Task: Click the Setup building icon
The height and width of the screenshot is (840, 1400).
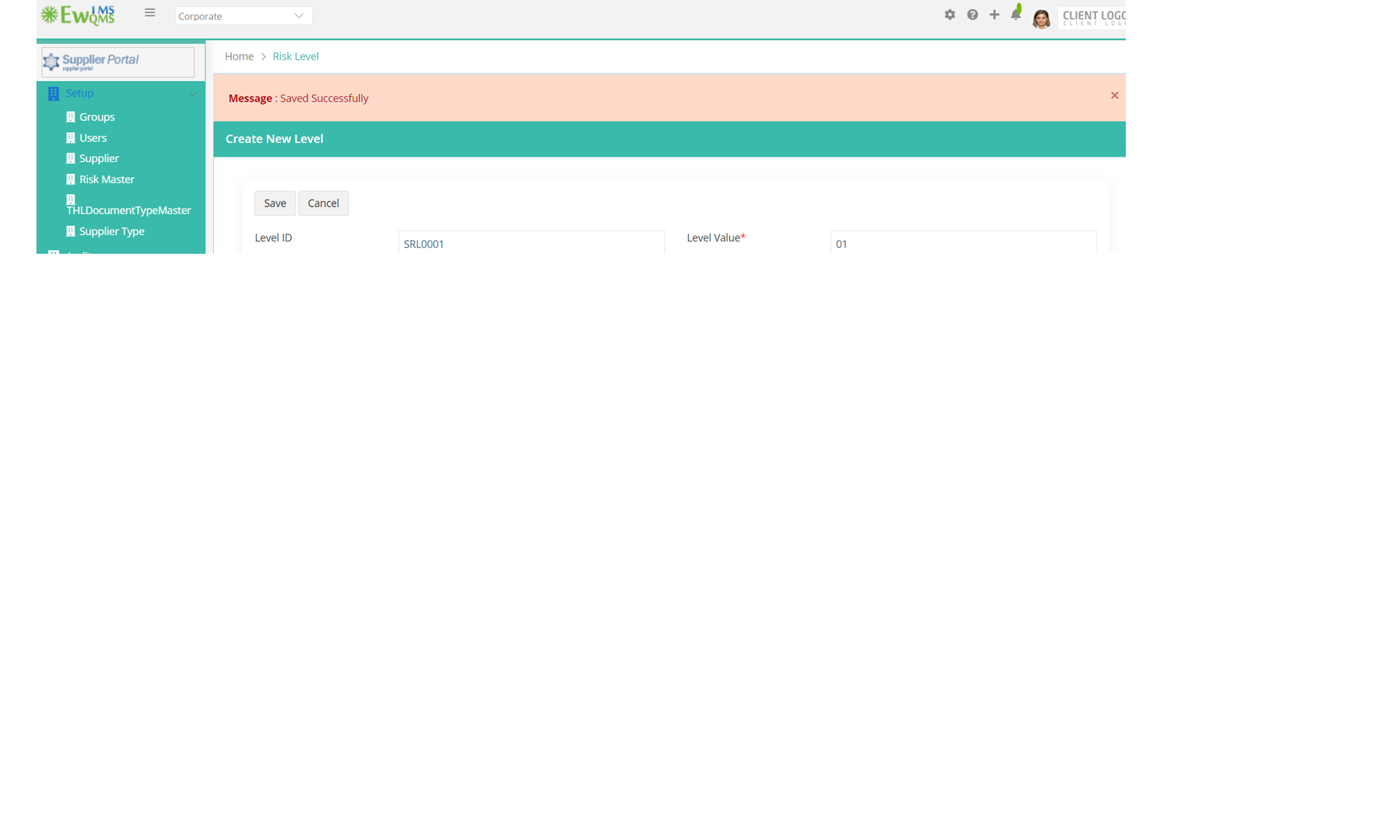Action: (53, 93)
